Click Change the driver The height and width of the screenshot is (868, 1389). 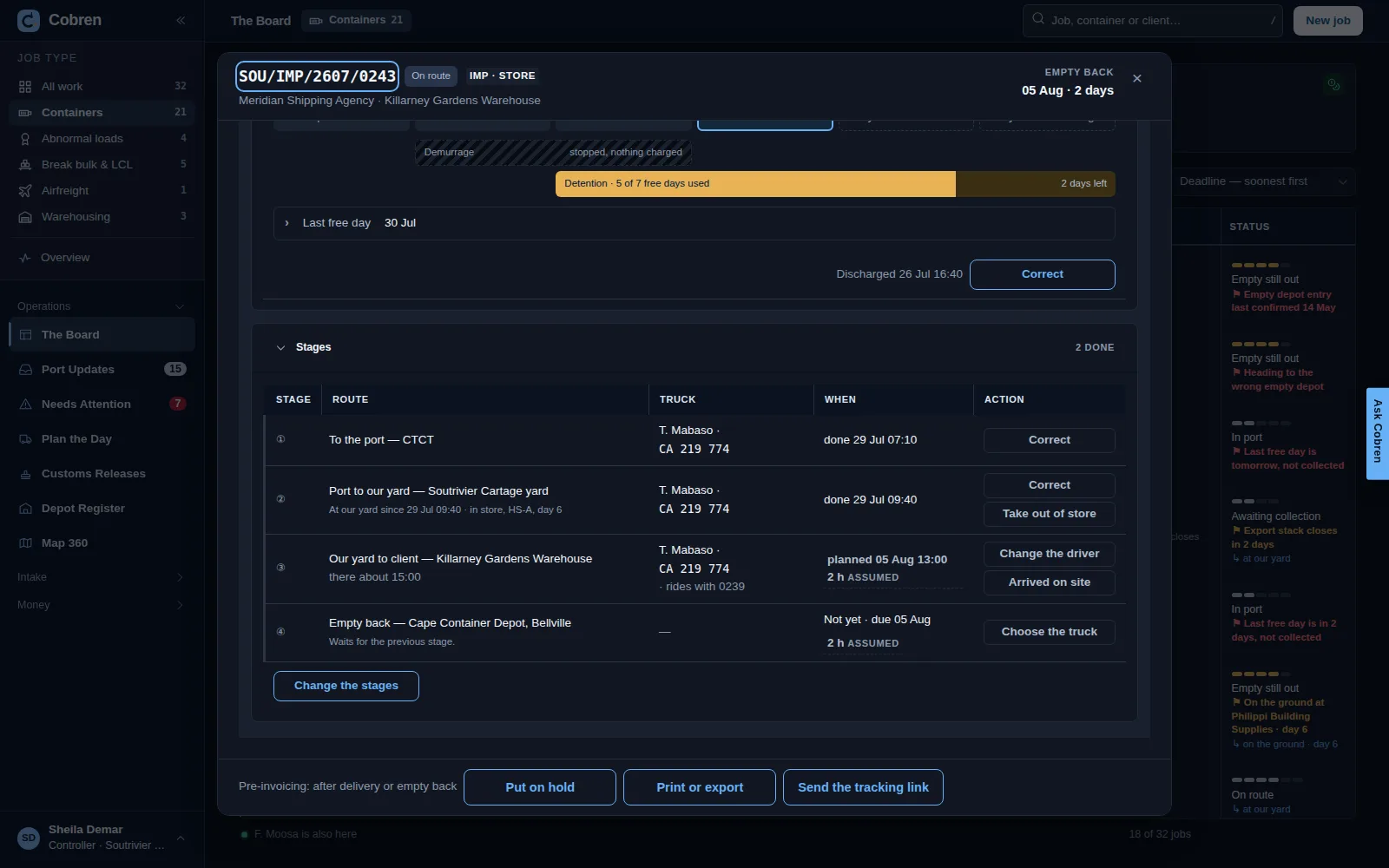(x=1049, y=554)
